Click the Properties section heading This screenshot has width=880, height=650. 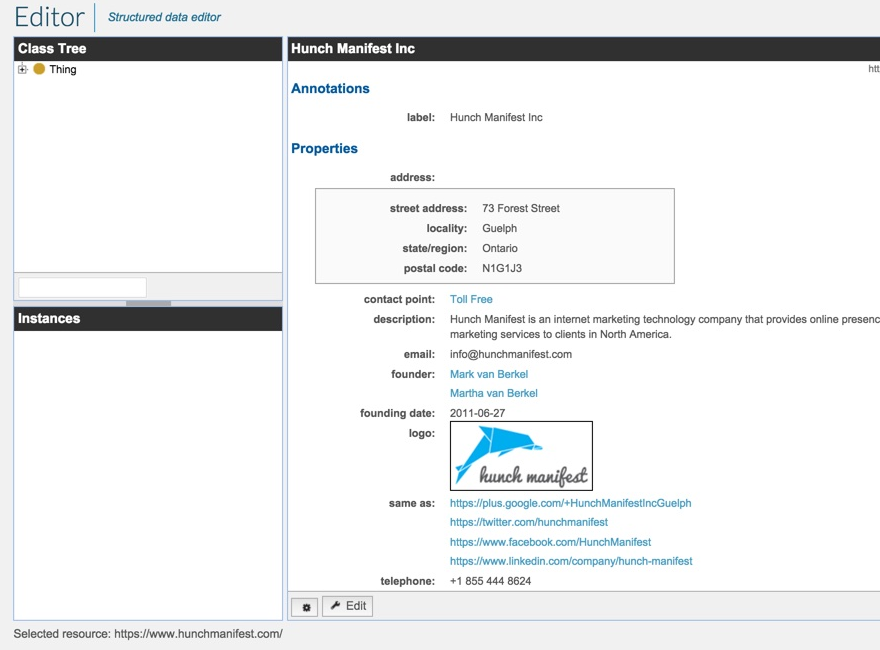324,148
